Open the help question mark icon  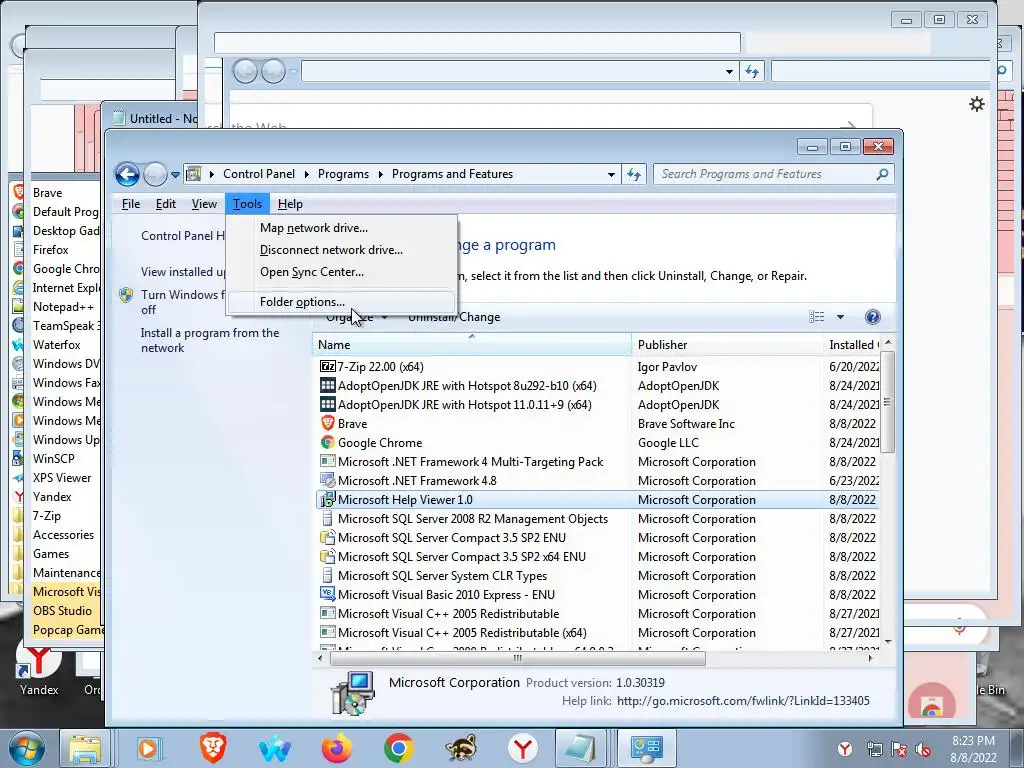pyautogui.click(x=872, y=317)
